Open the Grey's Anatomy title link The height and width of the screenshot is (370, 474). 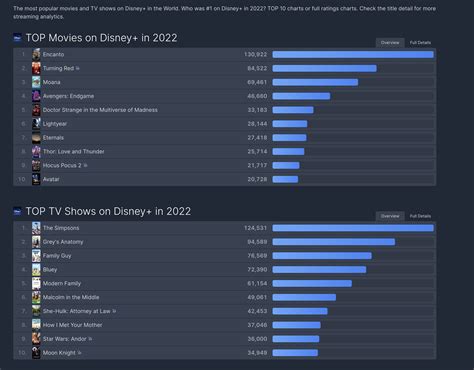[63, 242]
